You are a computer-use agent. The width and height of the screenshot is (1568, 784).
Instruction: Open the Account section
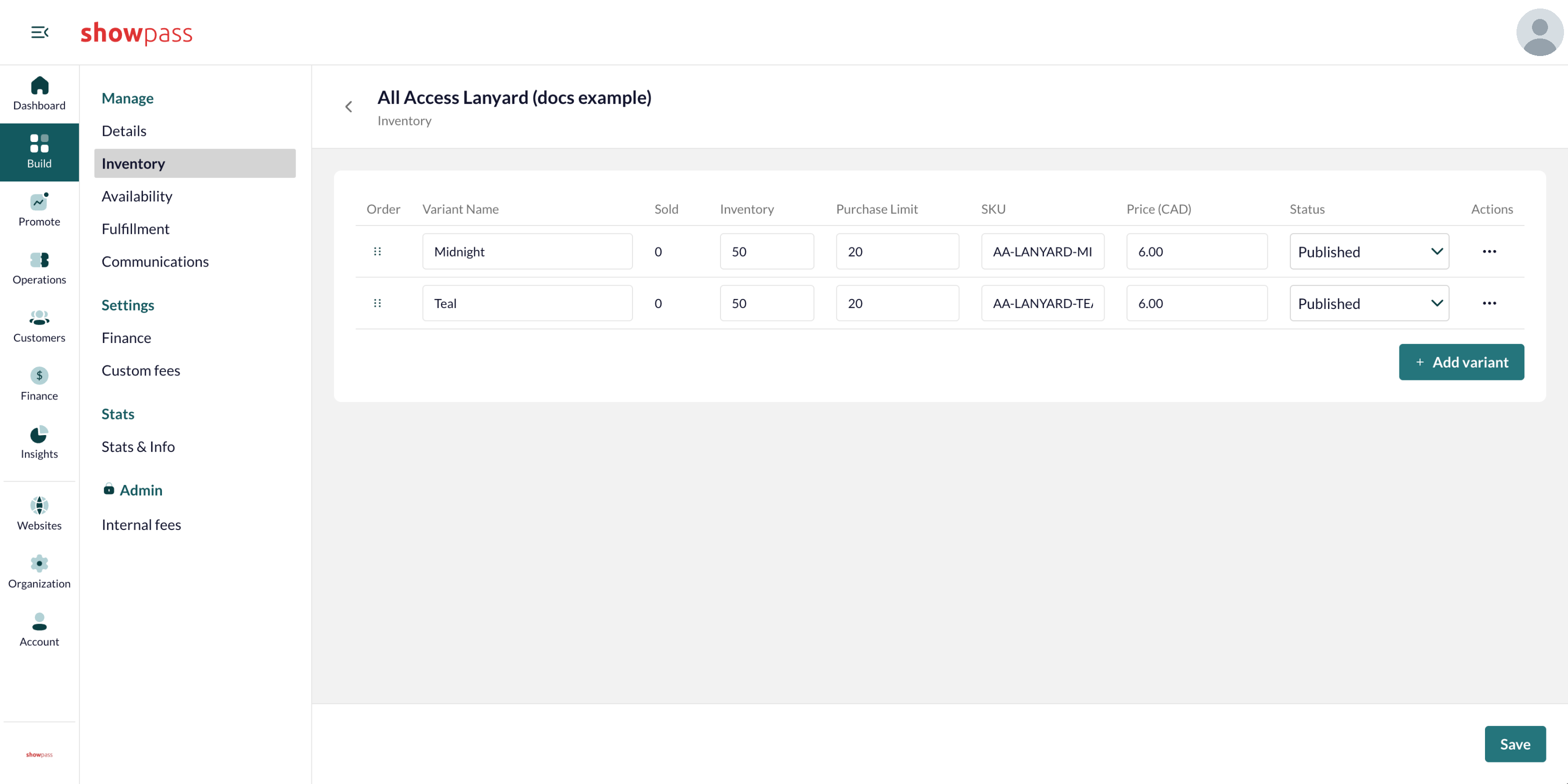pyautogui.click(x=39, y=630)
